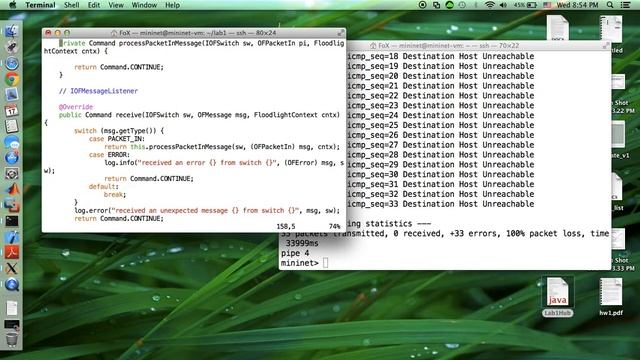
Task: Click the battery 45% indicator
Action: point(525,5)
